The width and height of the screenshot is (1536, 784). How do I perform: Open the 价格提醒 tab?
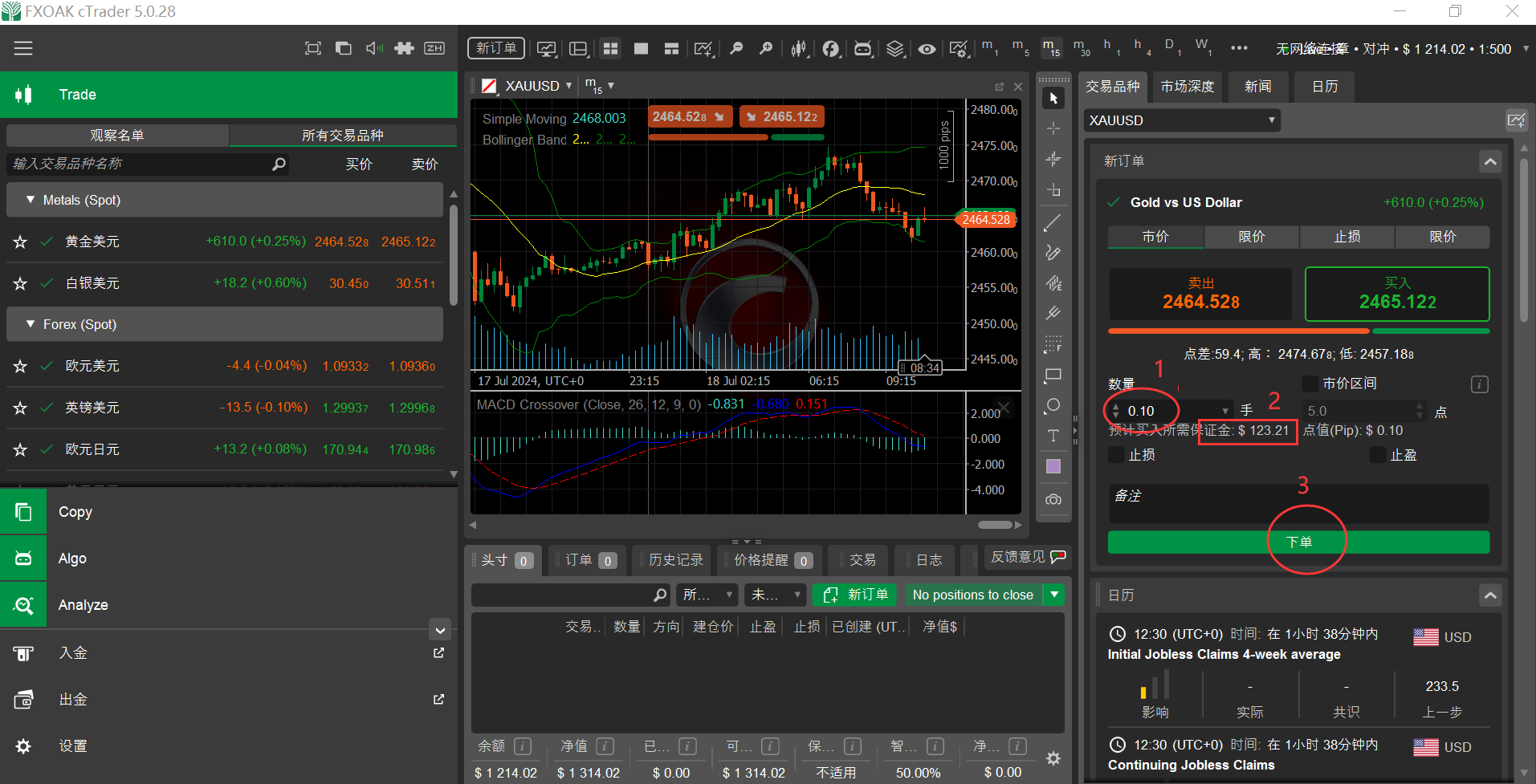click(x=768, y=560)
